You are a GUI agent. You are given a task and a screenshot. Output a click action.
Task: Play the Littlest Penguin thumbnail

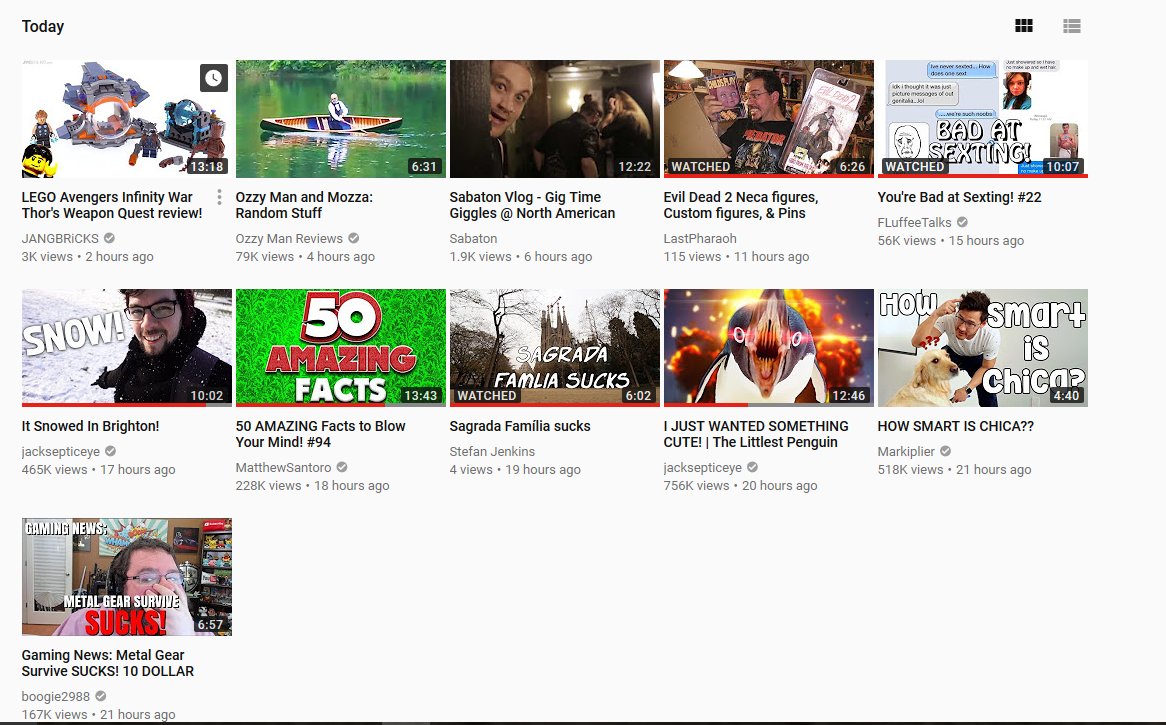769,348
